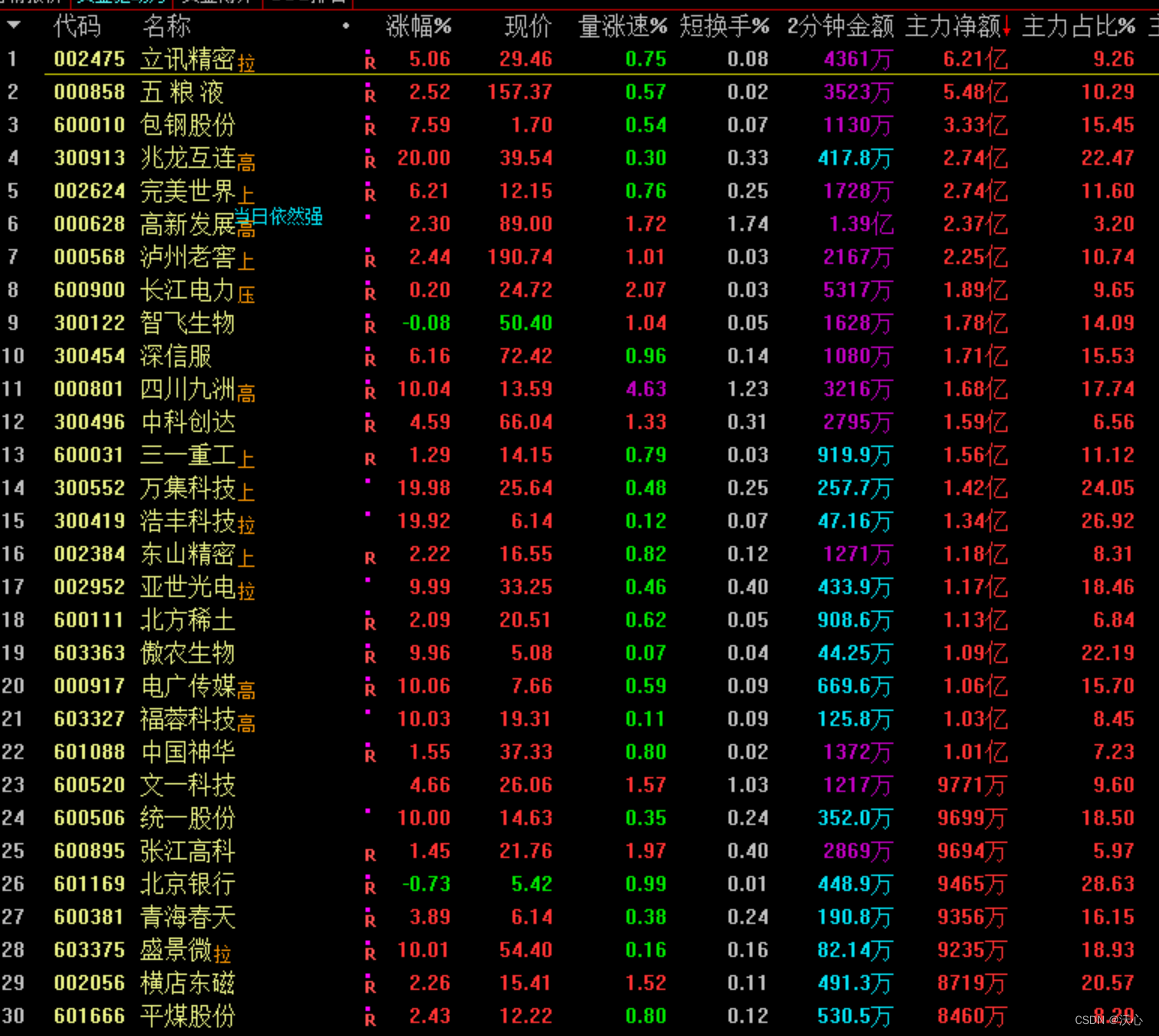Select stock name 高新发展
Viewport: 1159px width, 1036px height.
pos(188,224)
